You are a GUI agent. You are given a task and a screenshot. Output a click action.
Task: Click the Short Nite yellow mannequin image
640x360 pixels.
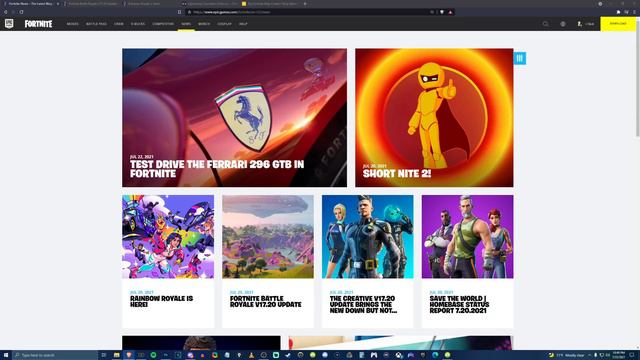coord(434,118)
